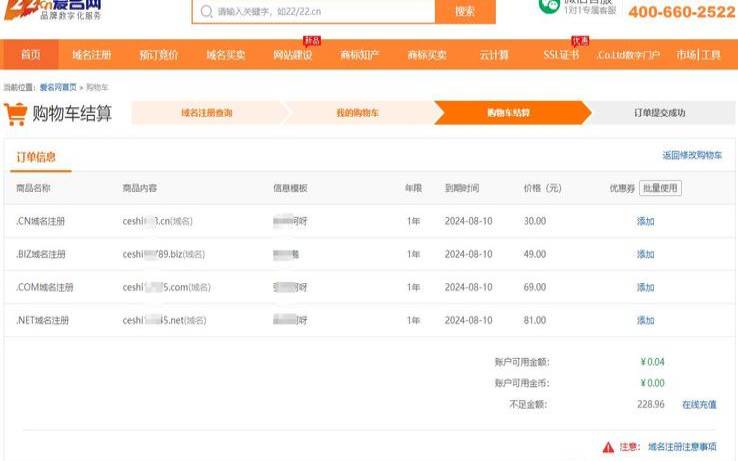Click the price 49.00
Image resolution: width=738 pixels, height=461 pixels.
click(x=535, y=254)
